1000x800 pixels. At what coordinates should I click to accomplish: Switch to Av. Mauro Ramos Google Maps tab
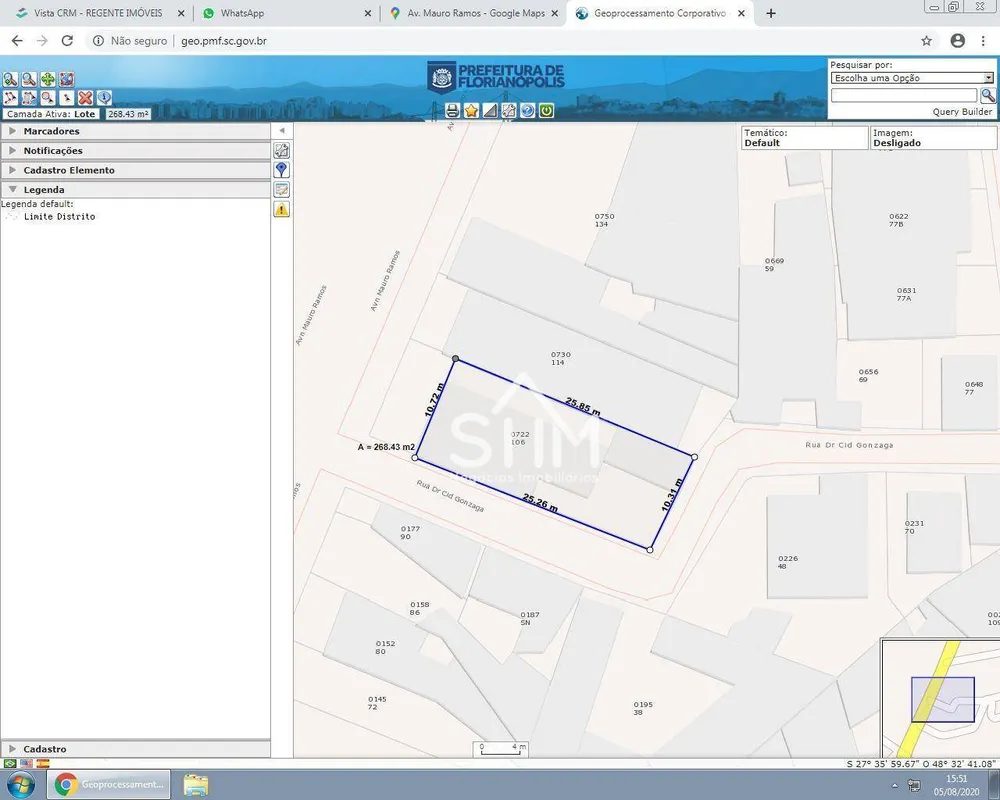[x=473, y=13]
